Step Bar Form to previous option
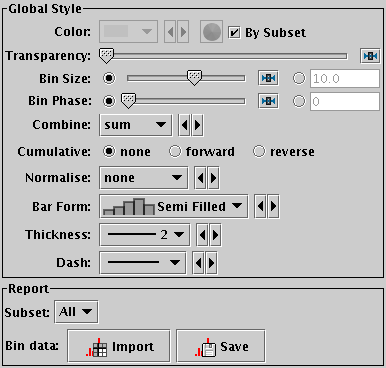 260,206
